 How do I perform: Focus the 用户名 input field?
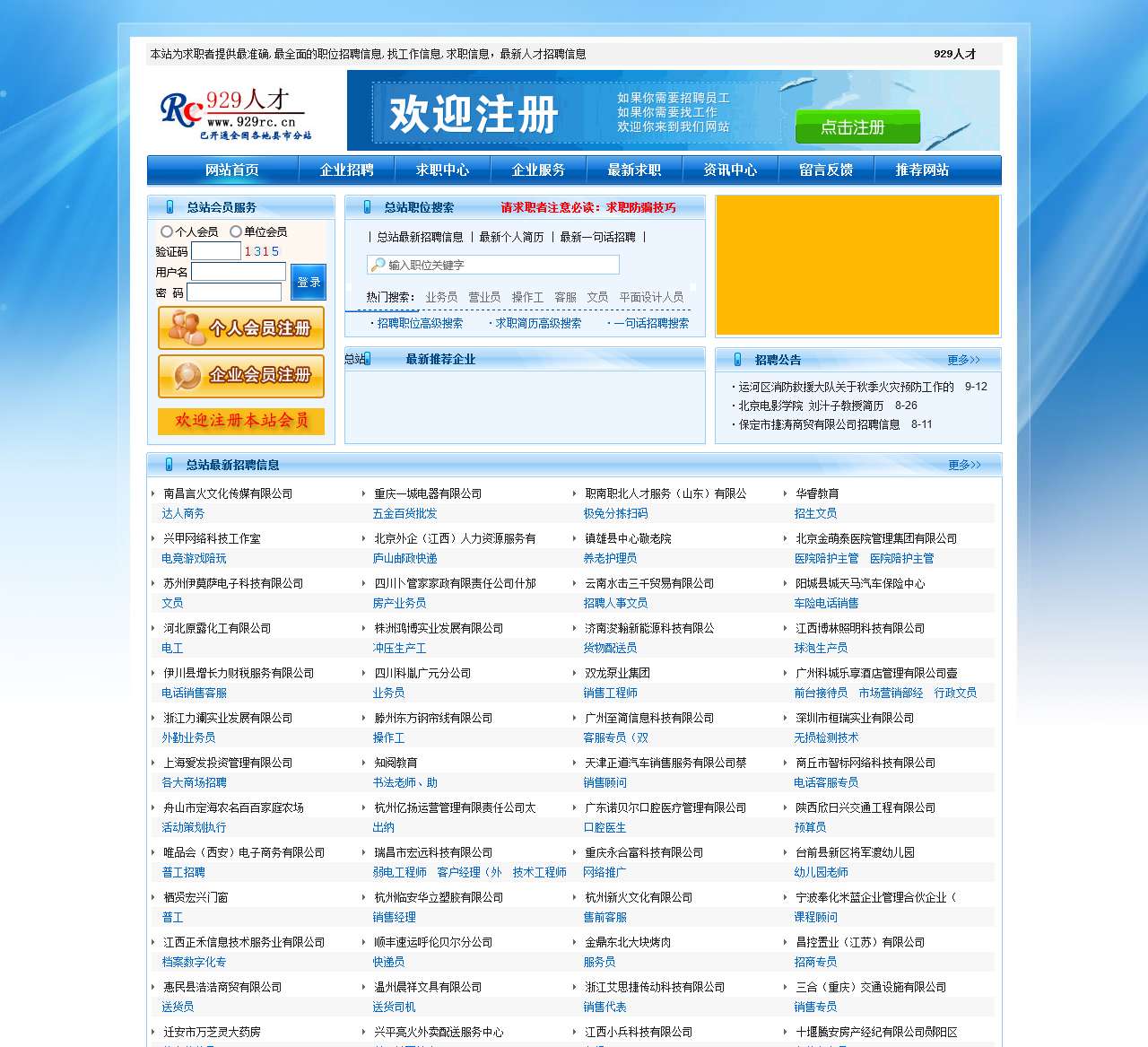coord(239,272)
